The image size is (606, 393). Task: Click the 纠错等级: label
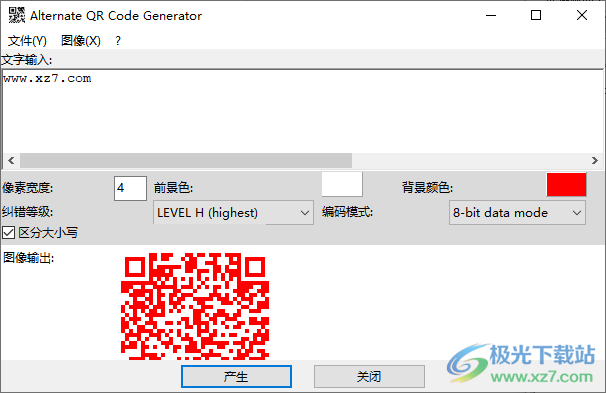point(27,212)
